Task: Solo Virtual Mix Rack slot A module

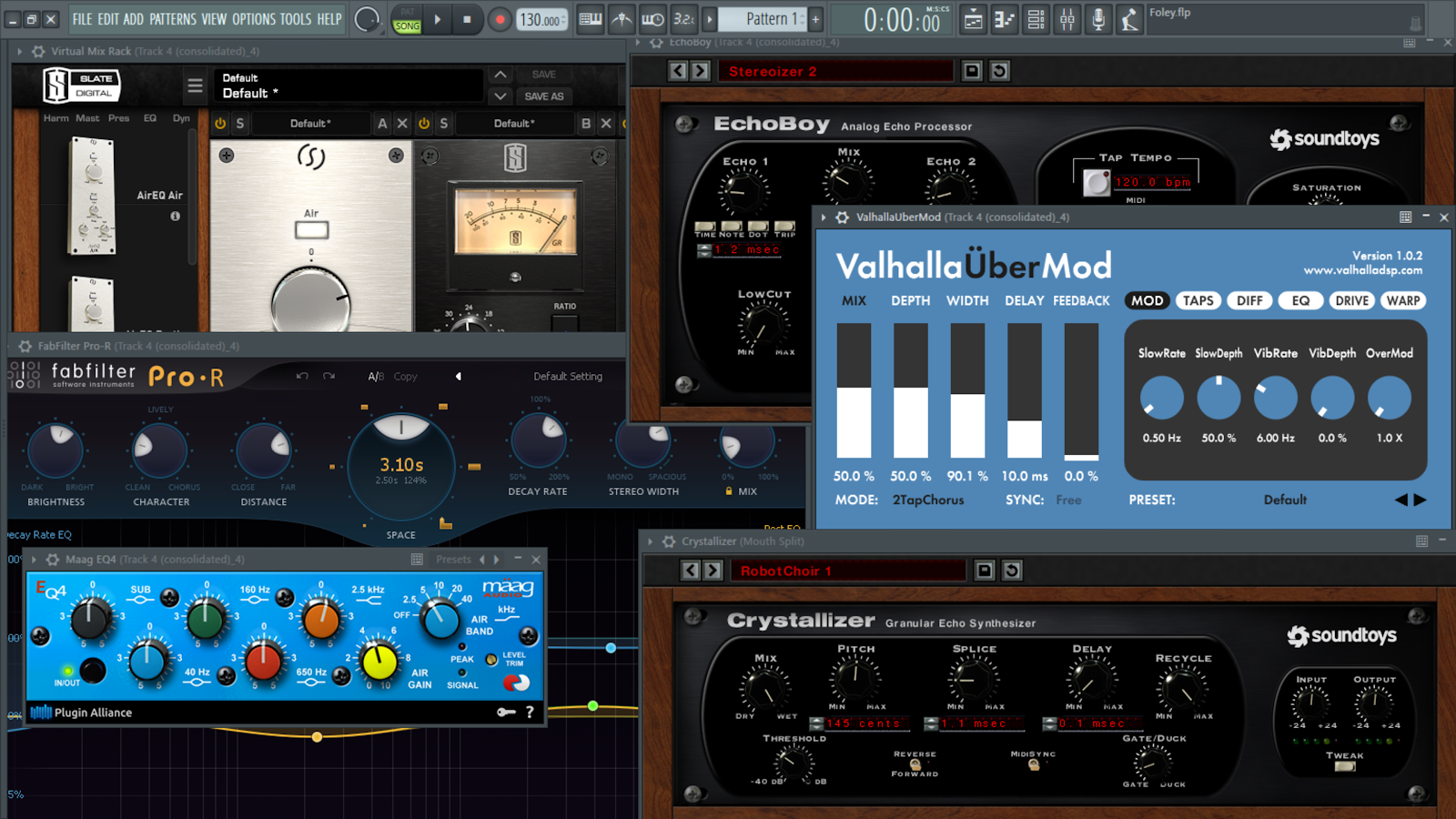Action: click(240, 124)
